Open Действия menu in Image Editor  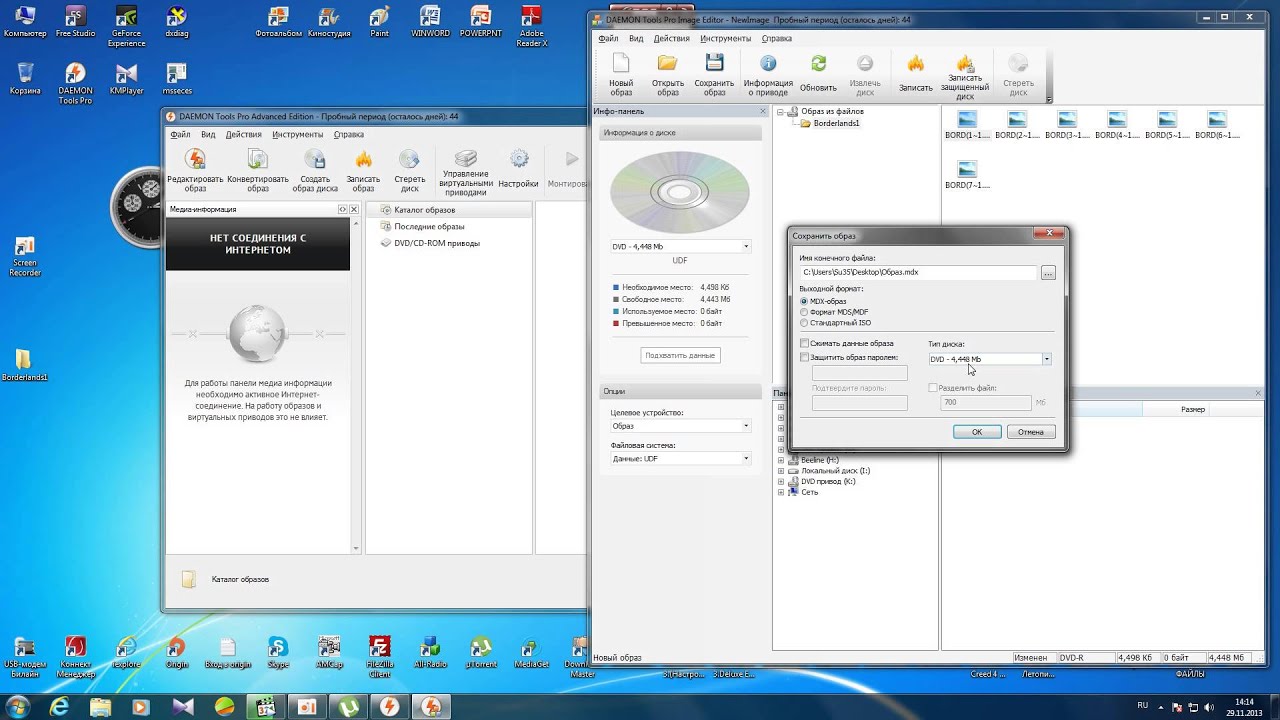(671, 38)
